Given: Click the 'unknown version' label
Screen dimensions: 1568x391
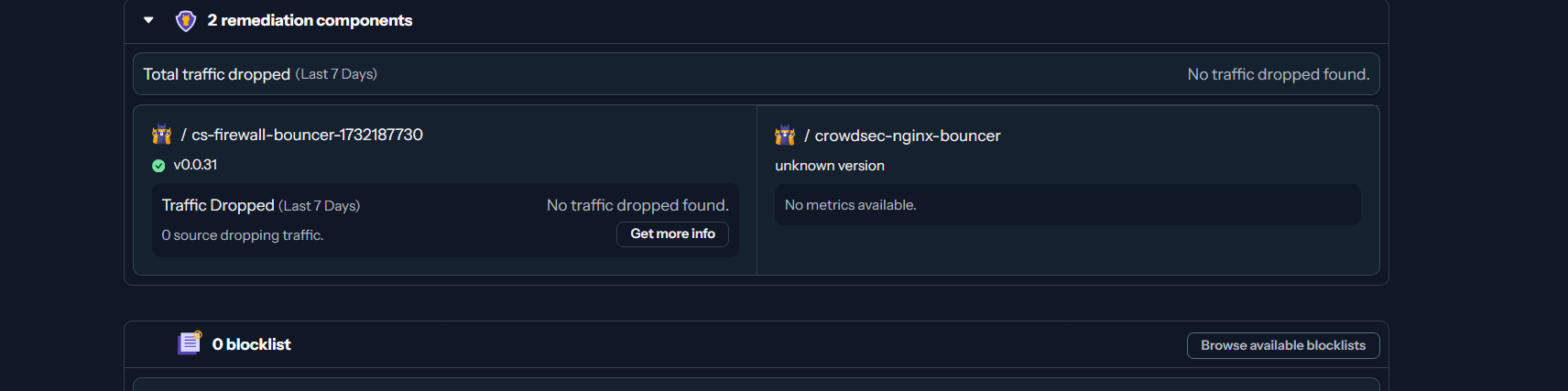Looking at the screenshot, I should [830, 166].
